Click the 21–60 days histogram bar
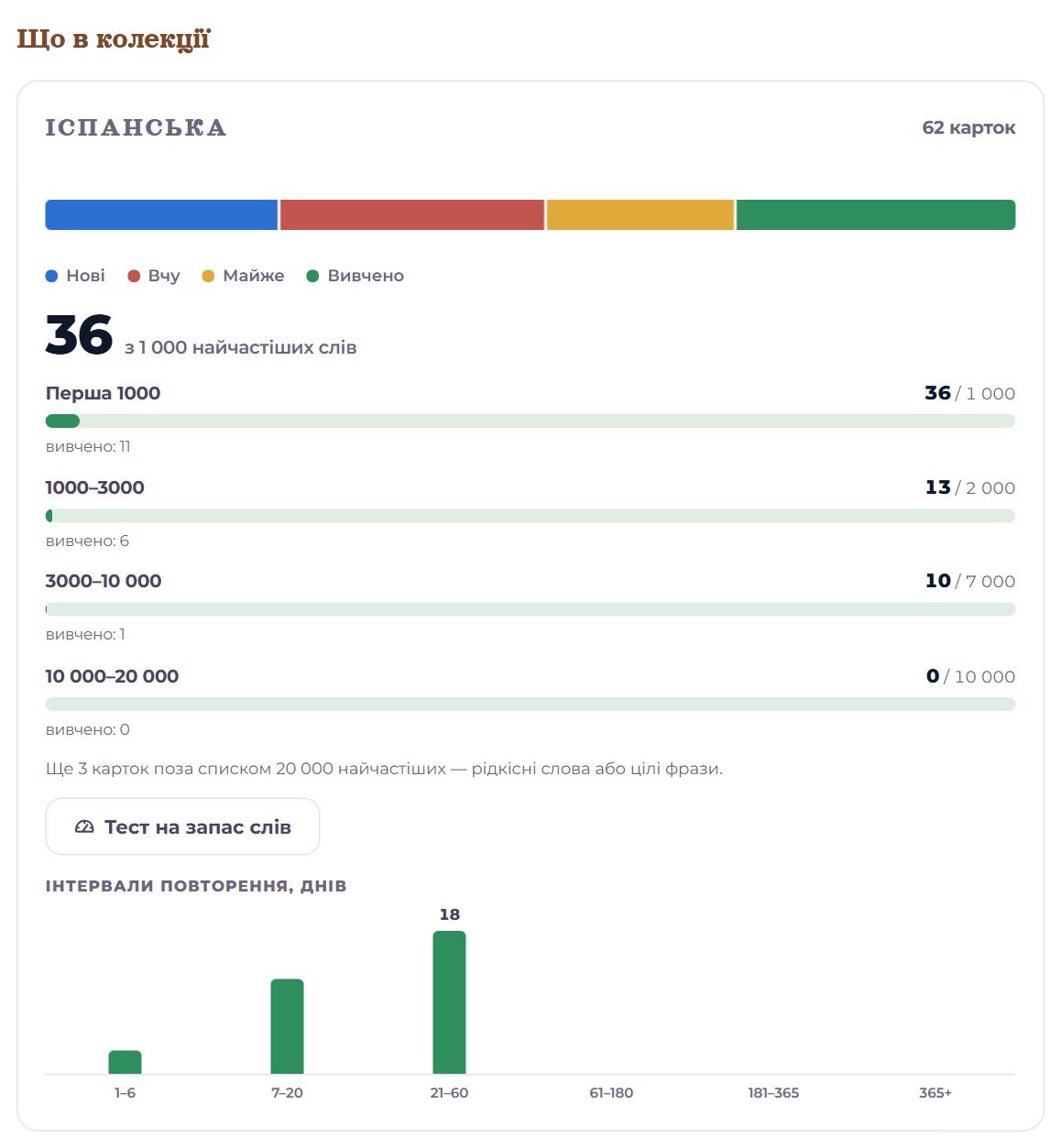 (x=449, y=1002)
